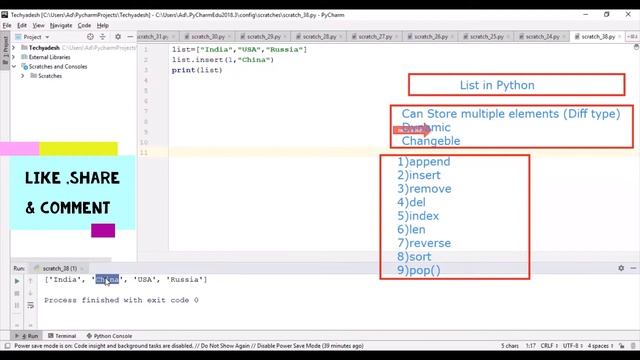Image resolution: width=640 pixels, height=360 pixels.
Task: Toggle soft-wrap icon in Run panel
Action: pyautogui.click(x=30, y=305)
